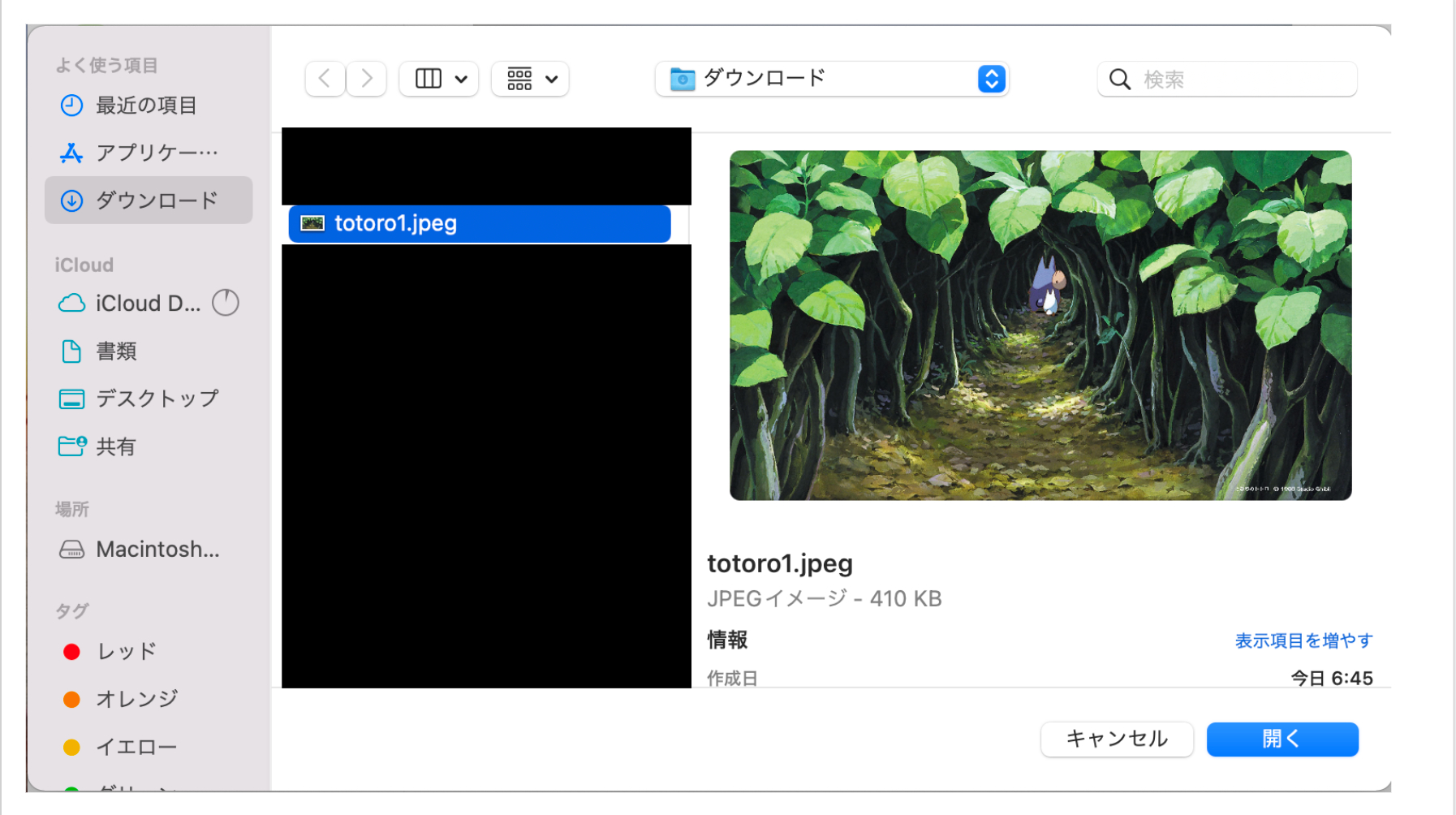Click the yellow tag color dot
1456x815 pixels.
click(x=71, y=748)
